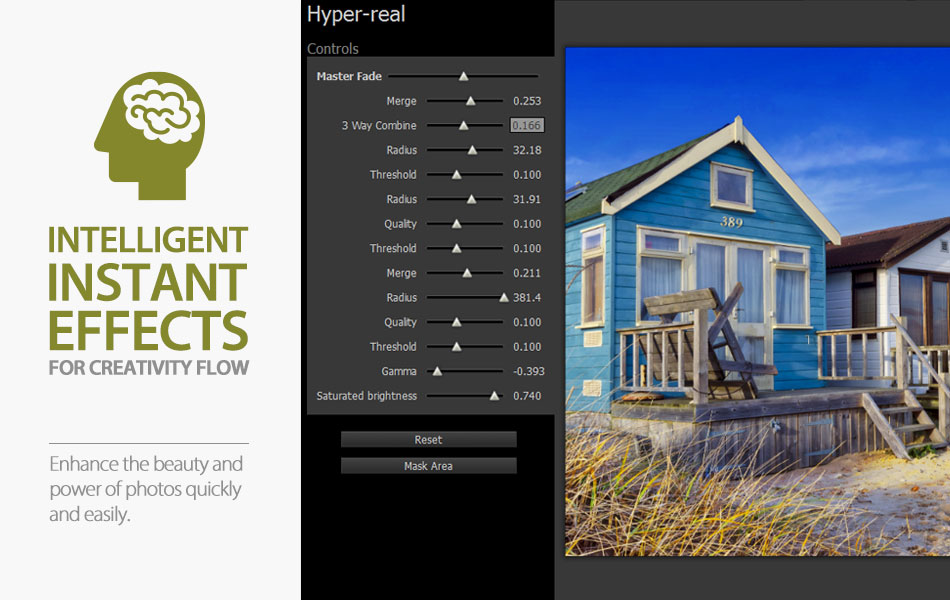Viewport: 950px width, 600px height.
Task: Click the Saturated brightness slider handle
Action: [494, 396]
